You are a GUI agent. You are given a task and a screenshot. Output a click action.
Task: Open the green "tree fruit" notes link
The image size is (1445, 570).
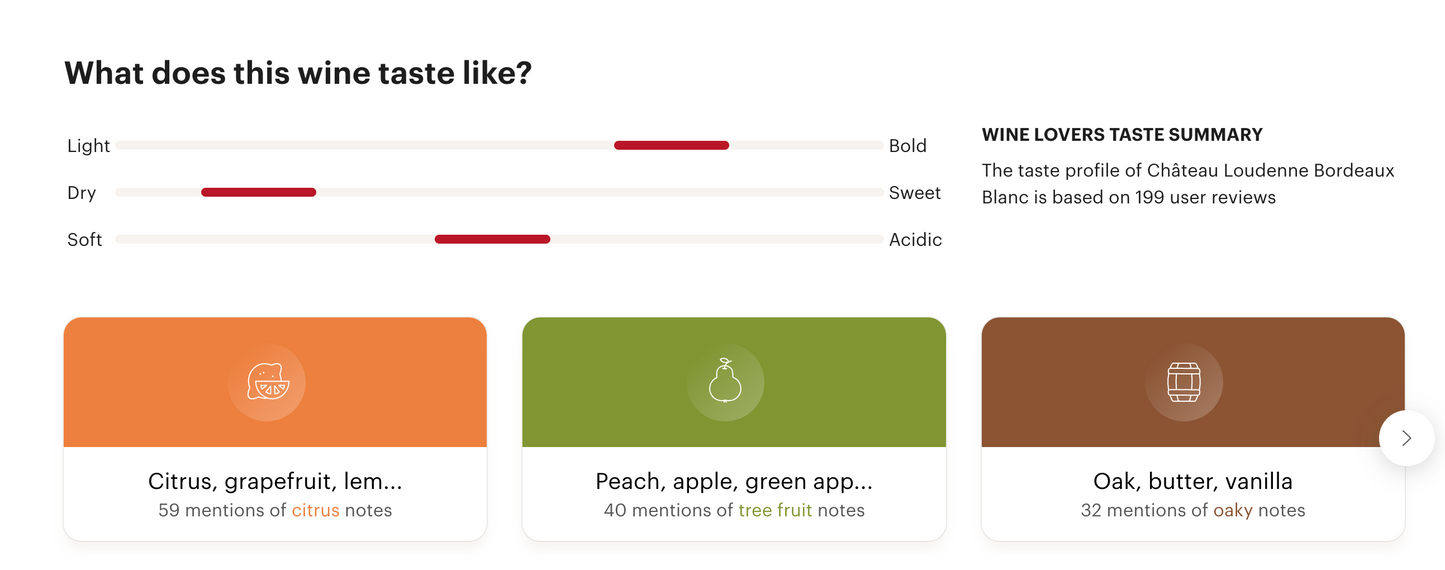click(775, 510)
